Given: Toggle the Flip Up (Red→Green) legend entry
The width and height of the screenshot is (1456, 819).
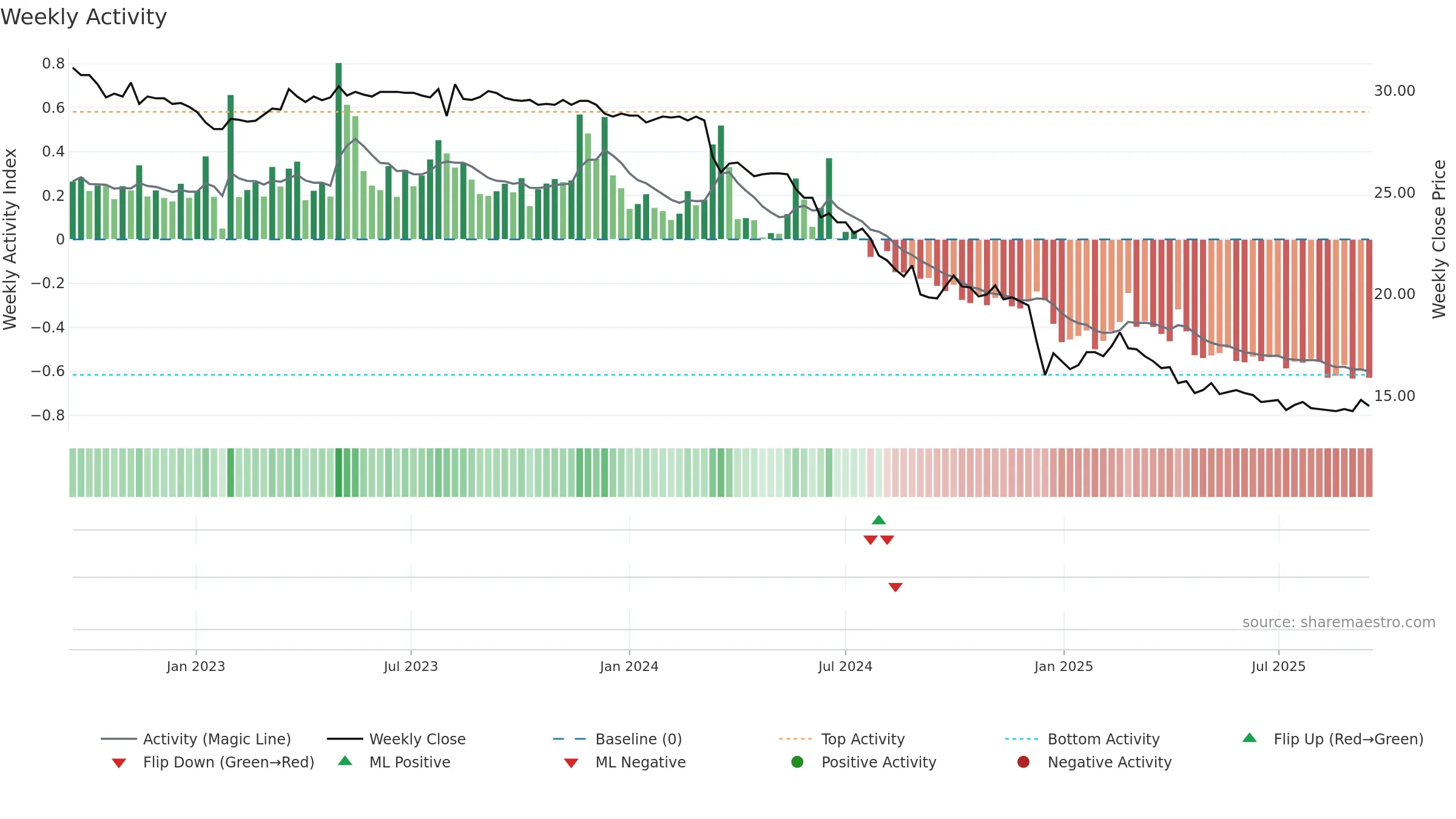Looking at the screenshot, I should tap(1332, 739).
